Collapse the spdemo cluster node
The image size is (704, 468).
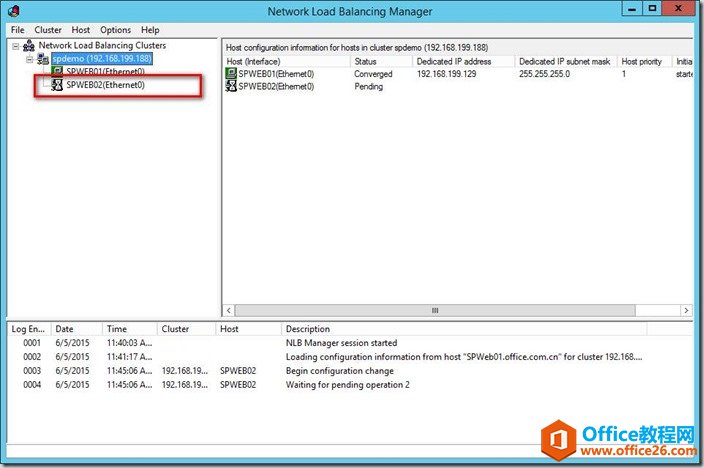pyautogui.click(x=29, y=59)
